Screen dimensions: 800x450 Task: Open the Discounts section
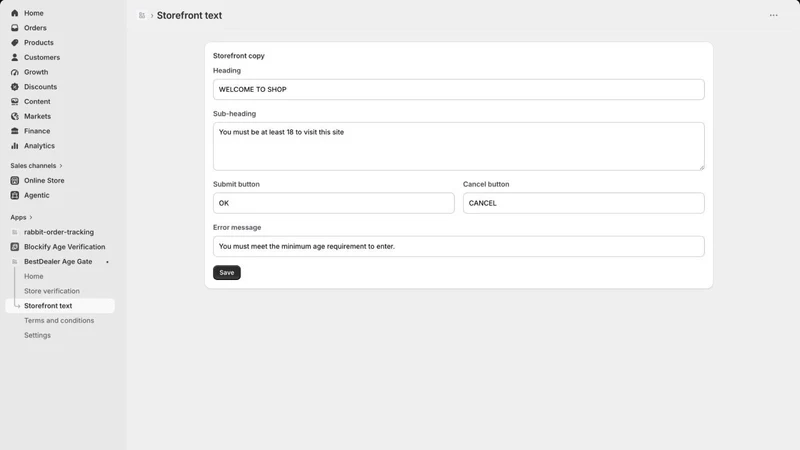click(x=40, y=87)
